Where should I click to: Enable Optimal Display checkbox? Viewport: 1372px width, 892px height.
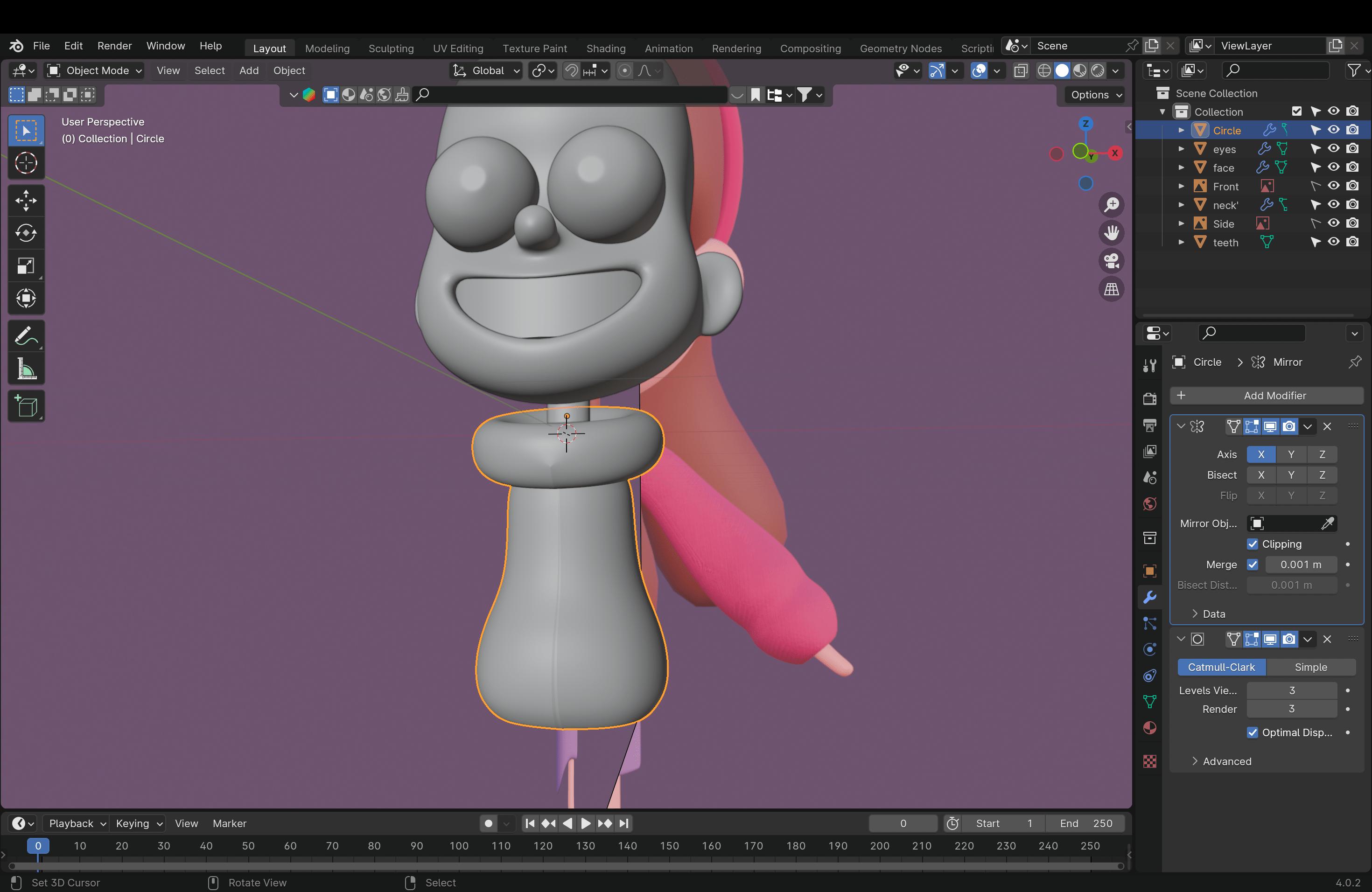(x=1252, y=732)
